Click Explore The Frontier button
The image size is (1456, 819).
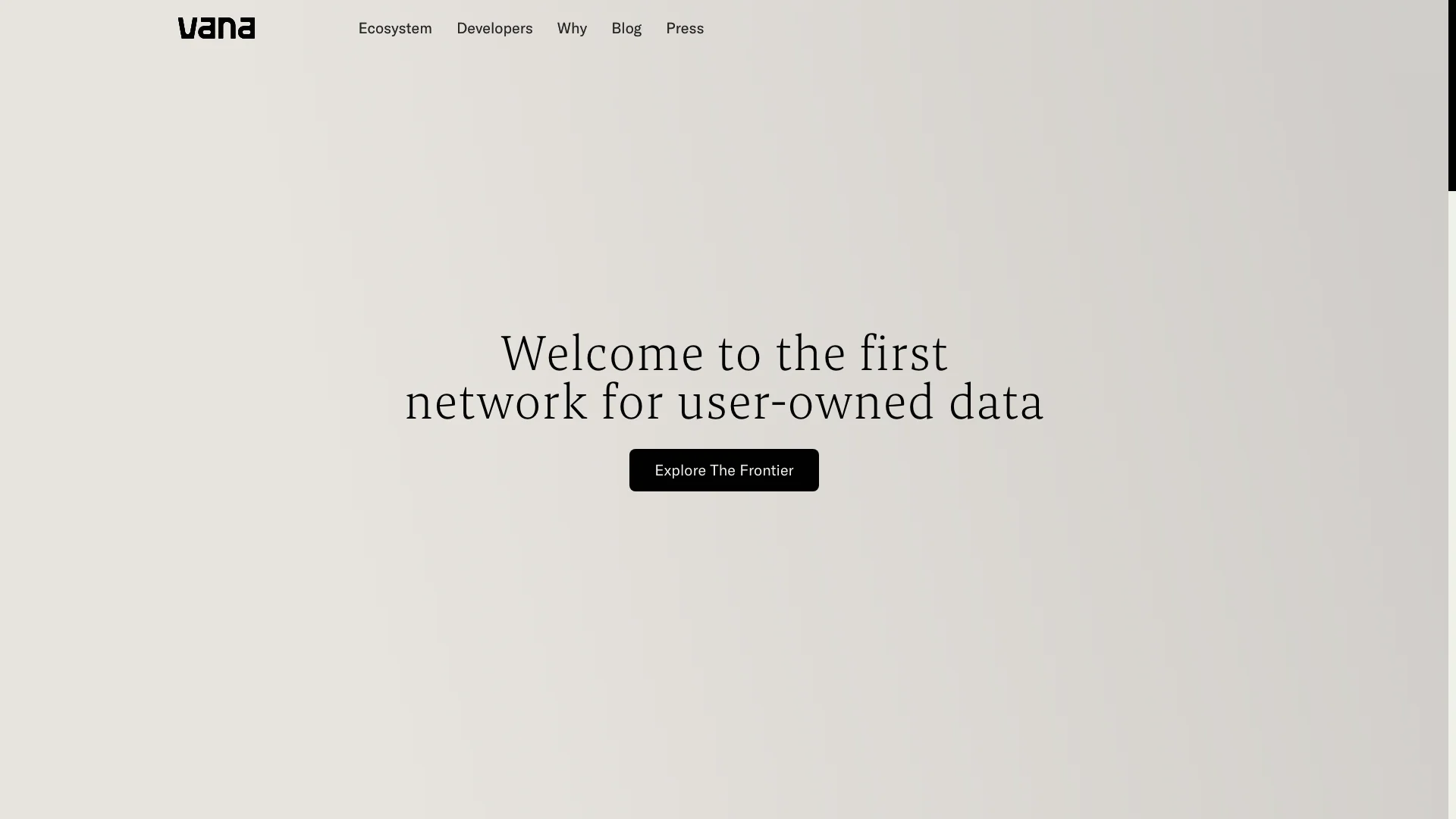pos(724,470)
